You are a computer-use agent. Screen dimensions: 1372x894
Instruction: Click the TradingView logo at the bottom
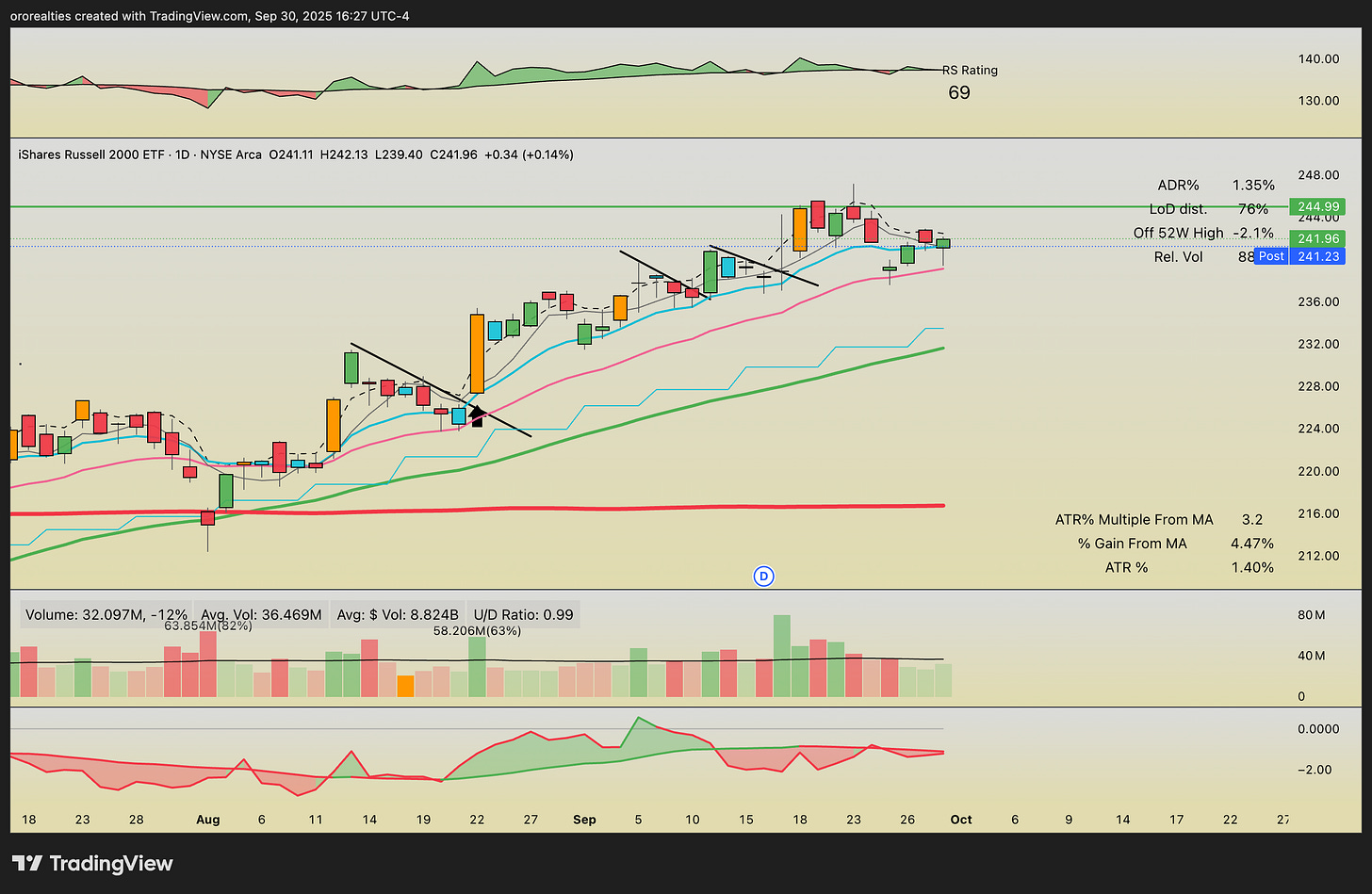coord(92,863)
